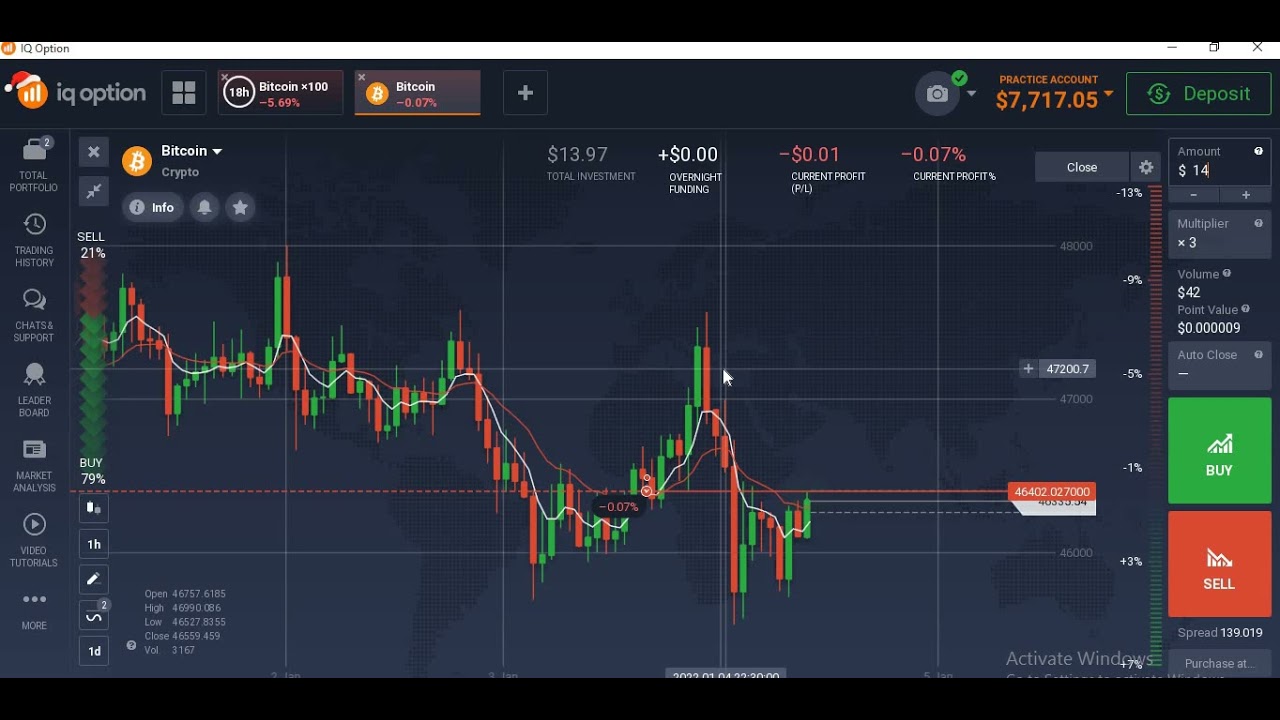Increase amount with plus button

[1246, 195]
